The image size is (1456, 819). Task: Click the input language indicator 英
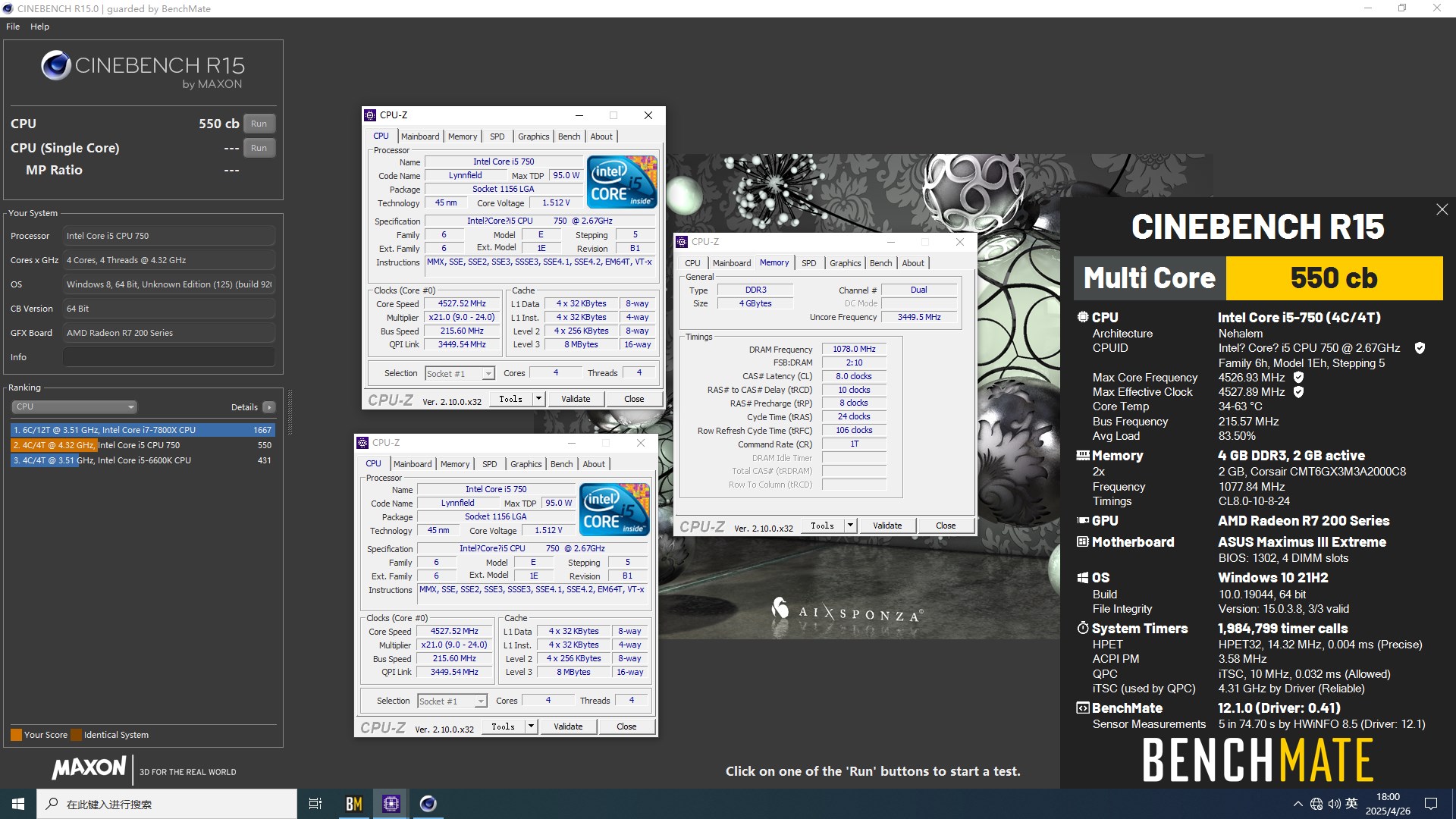[x=1351, y=804]
